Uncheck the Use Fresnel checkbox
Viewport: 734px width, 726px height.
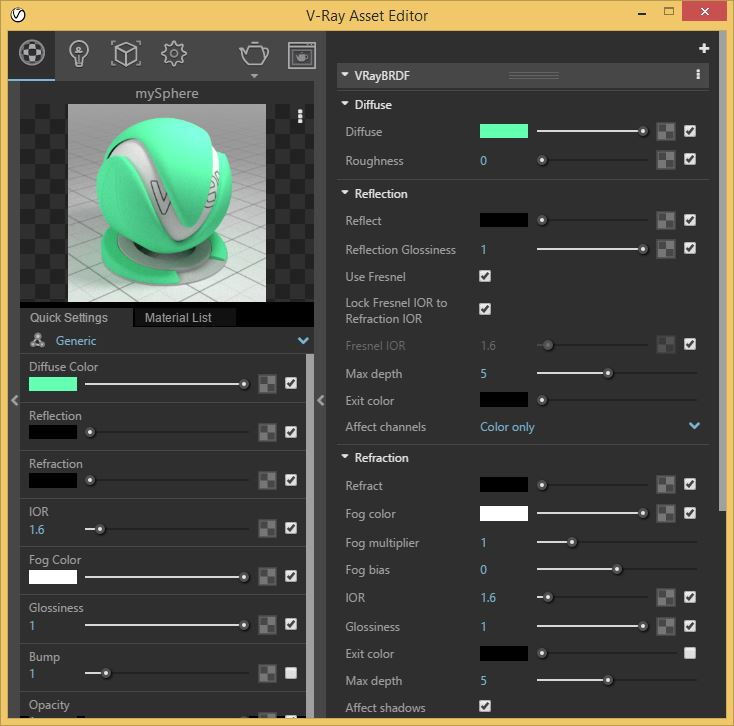tap(485, 276)
